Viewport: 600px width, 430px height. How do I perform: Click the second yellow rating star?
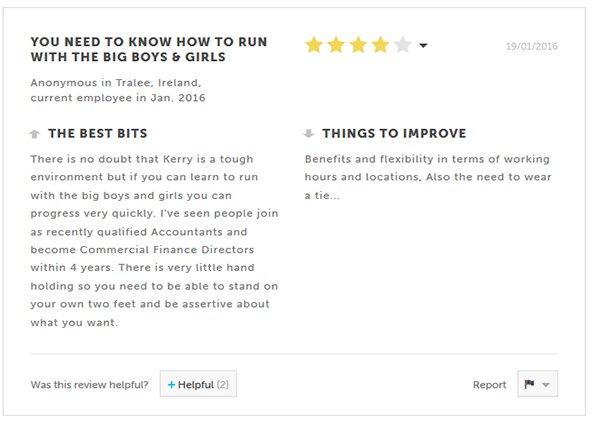tap(336, 45)
